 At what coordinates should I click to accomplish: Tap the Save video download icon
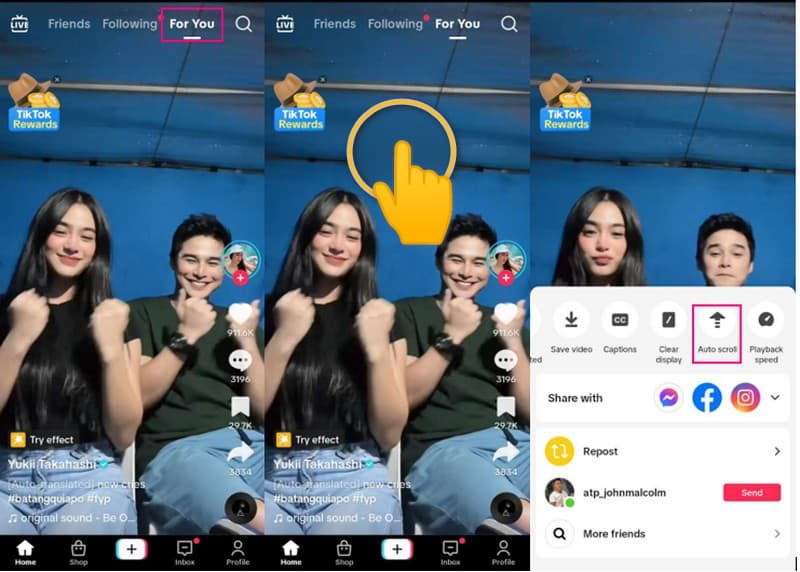click(571, 320)
